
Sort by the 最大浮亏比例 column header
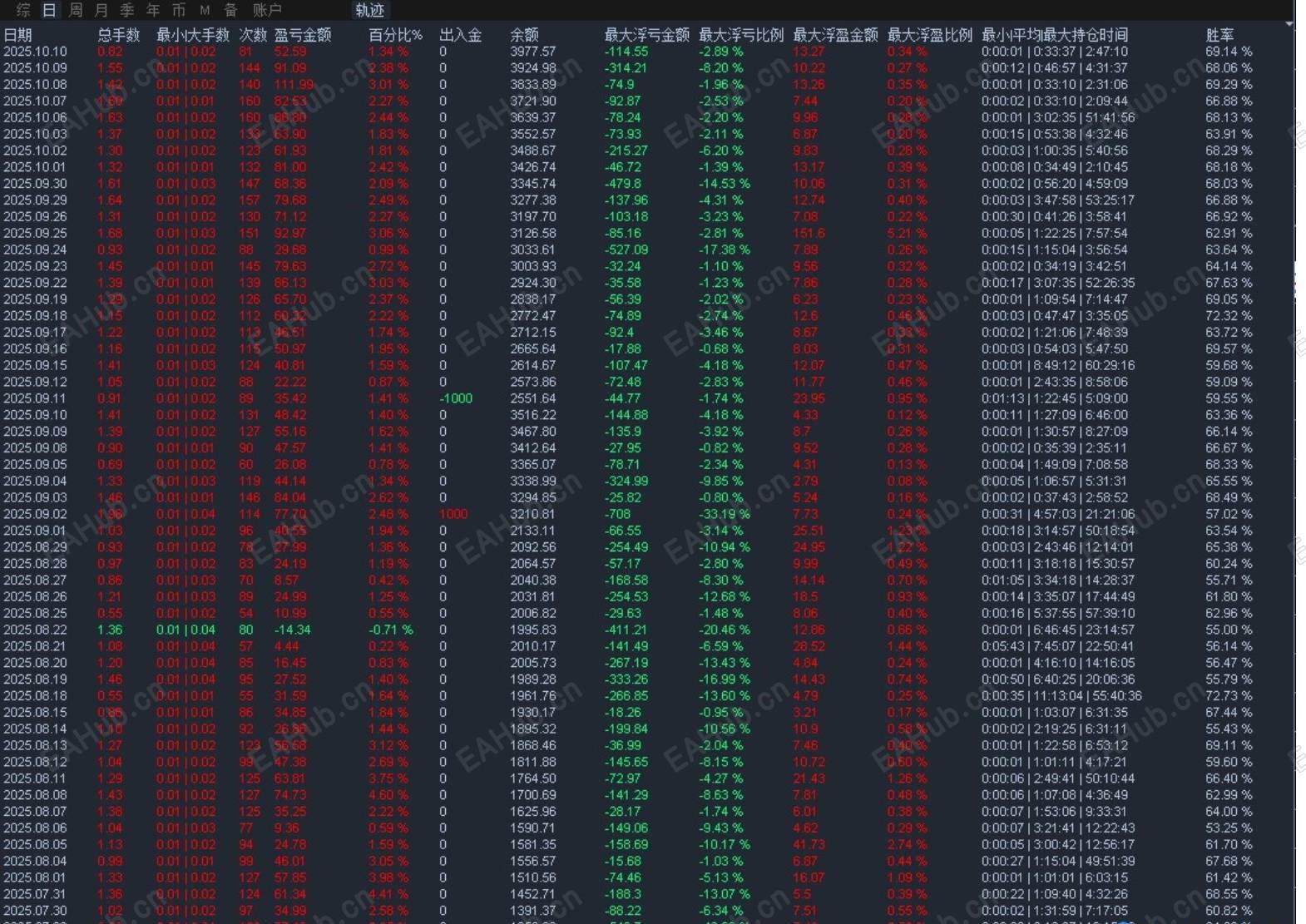point(741,35)
